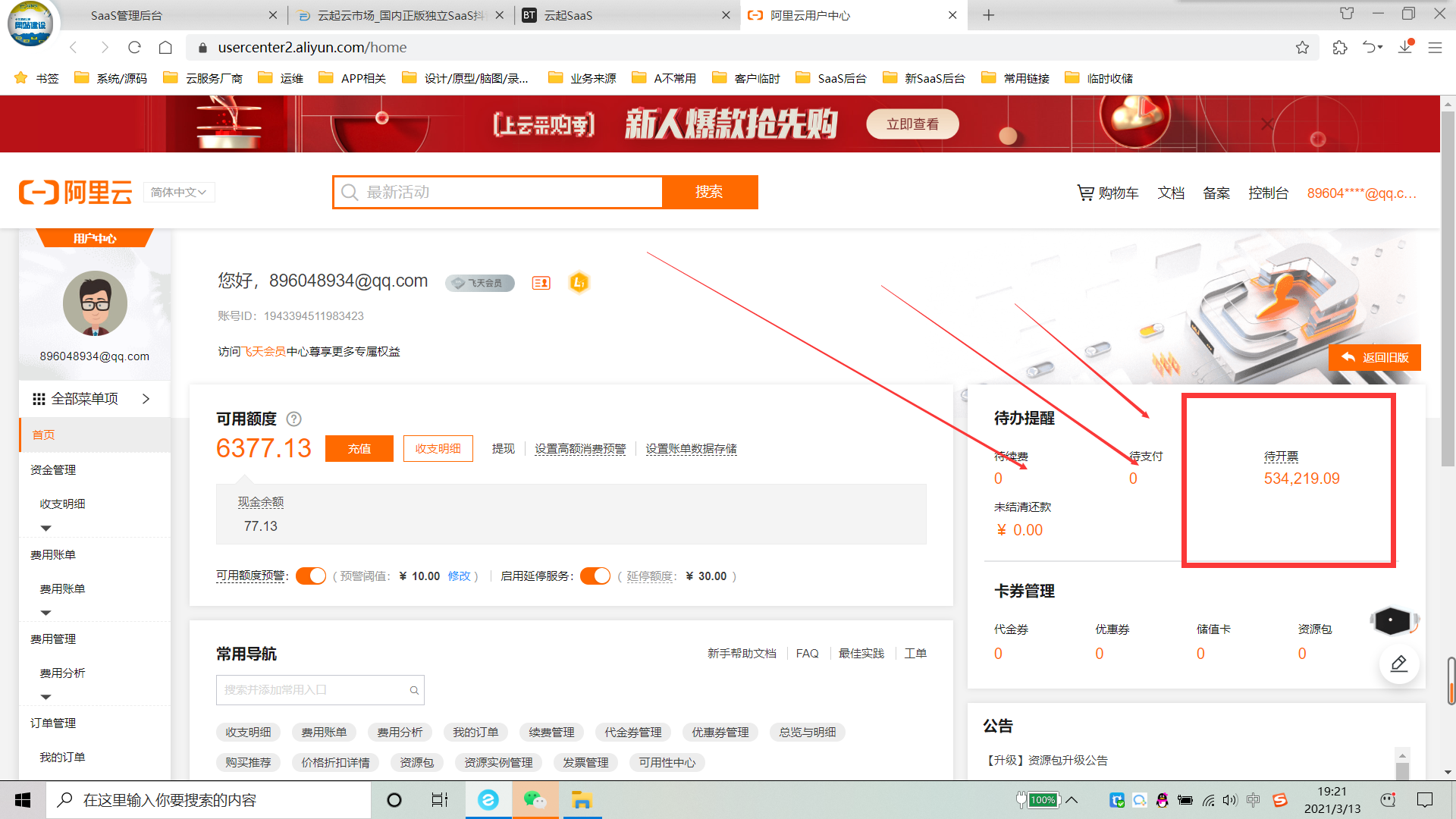Click the help icon next to 可用额度
The image size is (1456, 819).
coord(294,419)
